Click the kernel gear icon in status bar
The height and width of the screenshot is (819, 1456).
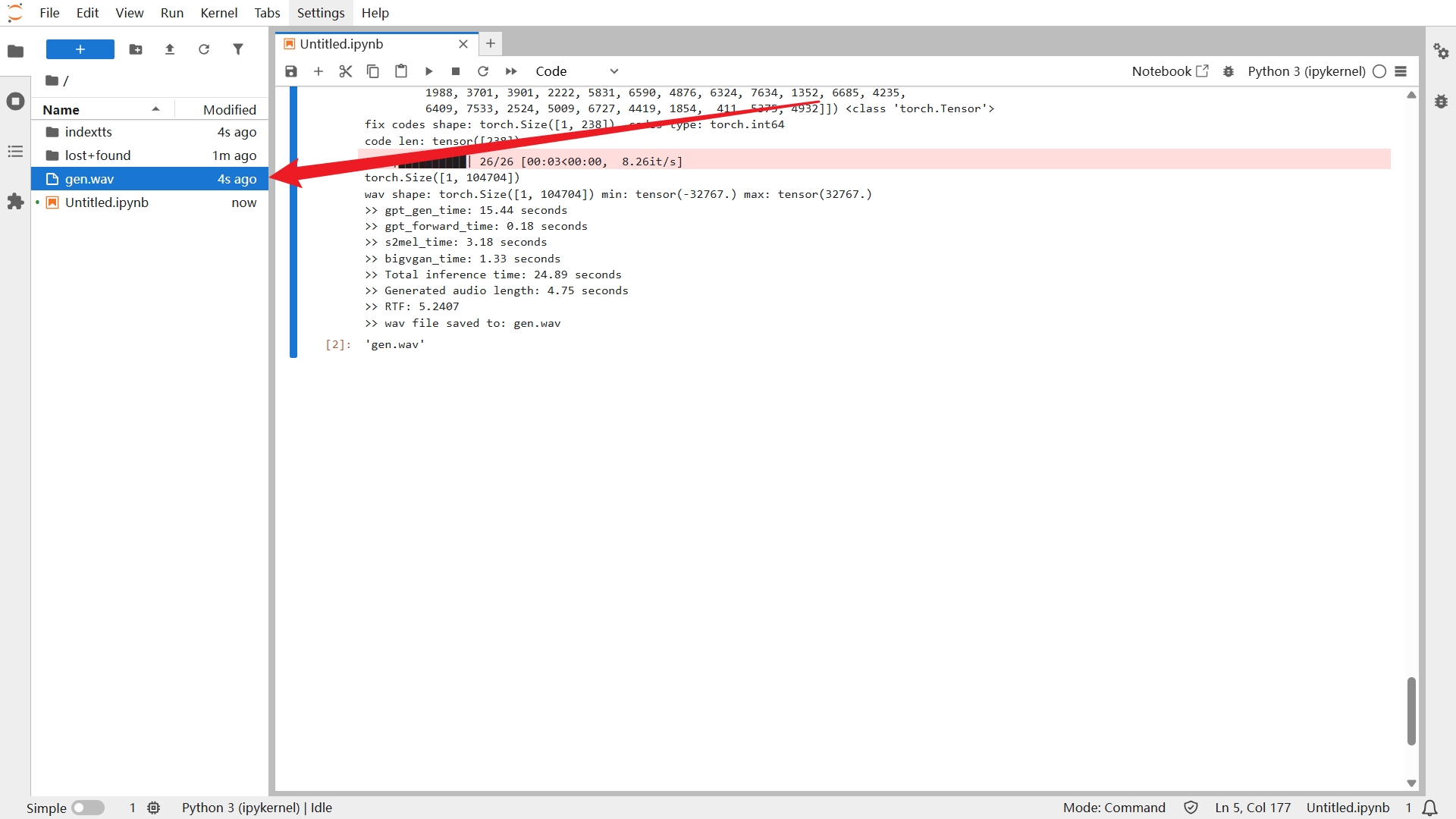click(154, 808)
